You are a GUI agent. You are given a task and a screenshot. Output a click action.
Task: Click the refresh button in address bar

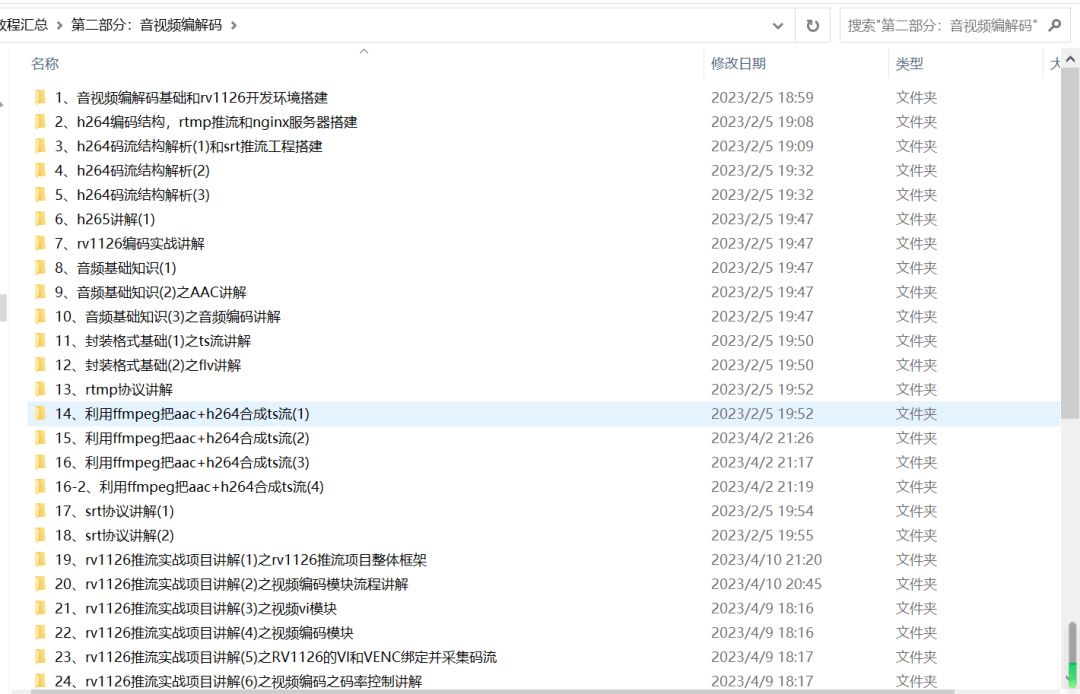coord(813,25)
